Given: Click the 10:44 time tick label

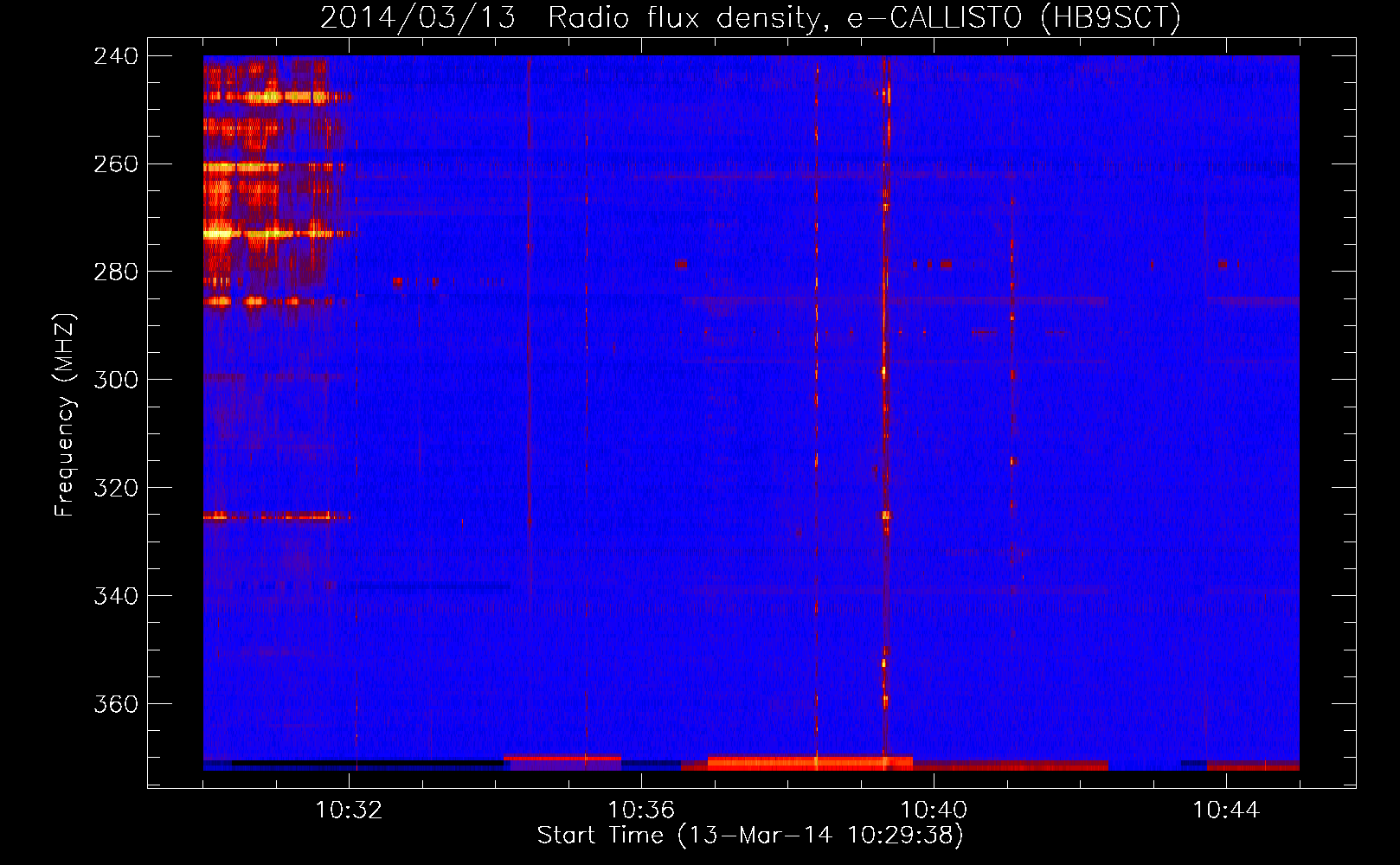Looking at the screenshot, I should coord(1226,811).
